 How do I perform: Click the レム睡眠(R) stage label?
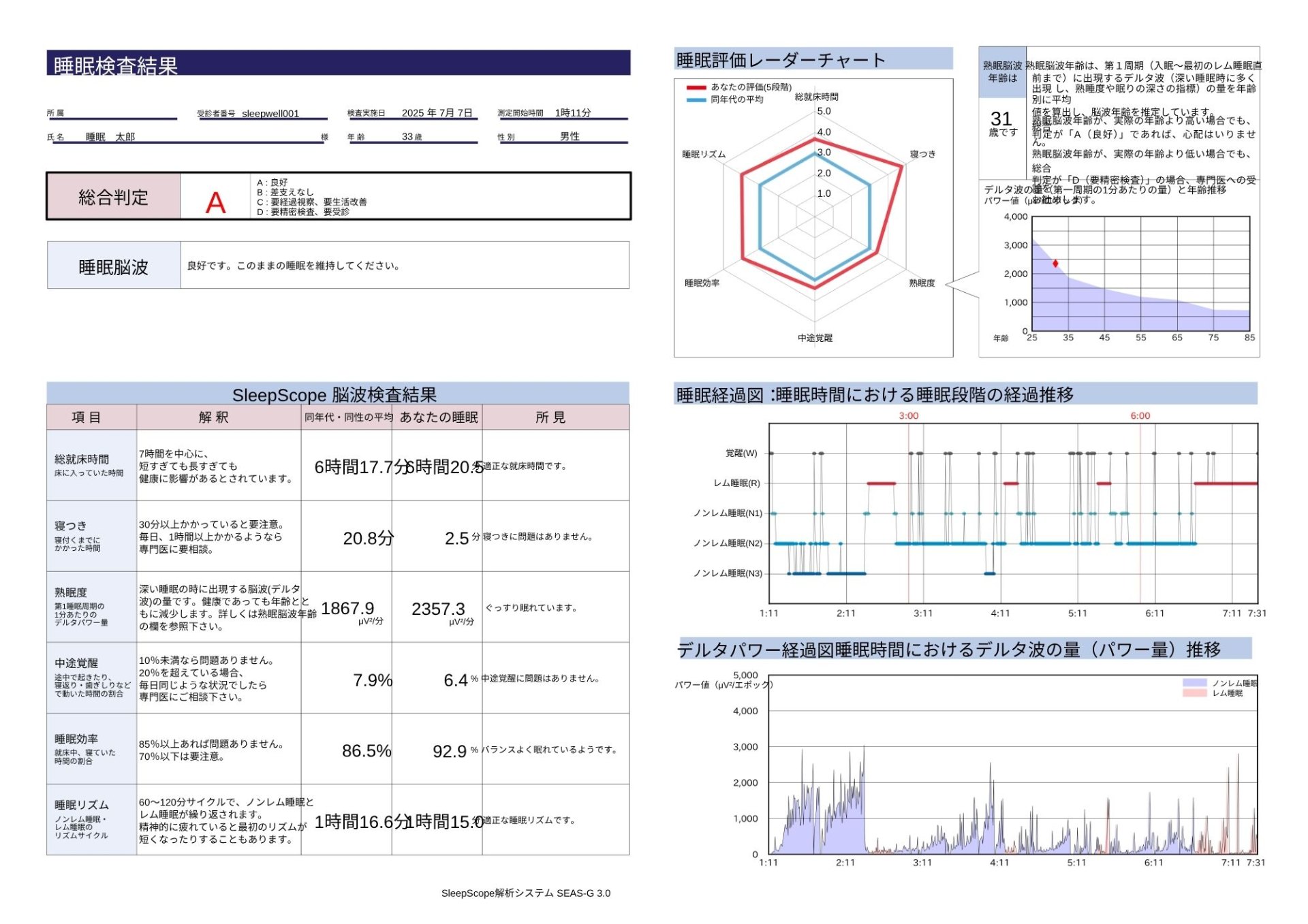point(736,483)
